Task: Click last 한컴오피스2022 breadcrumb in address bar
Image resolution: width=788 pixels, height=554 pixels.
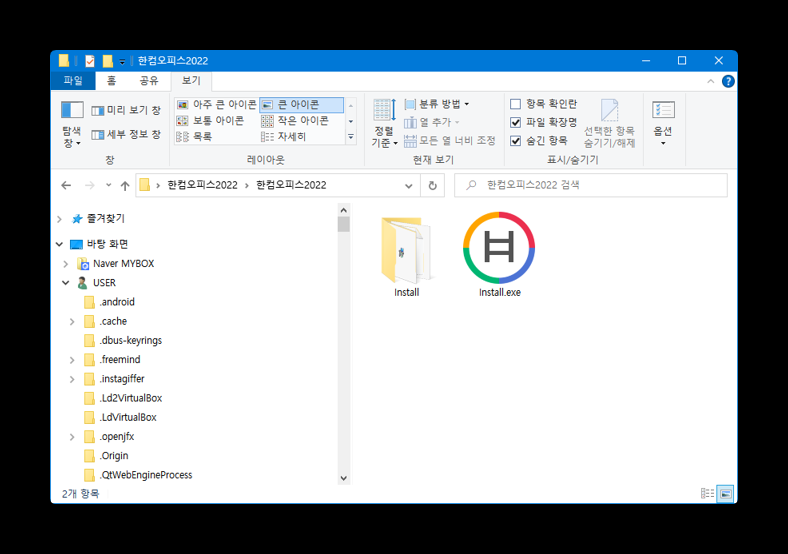Action: [x=291, y=185]
